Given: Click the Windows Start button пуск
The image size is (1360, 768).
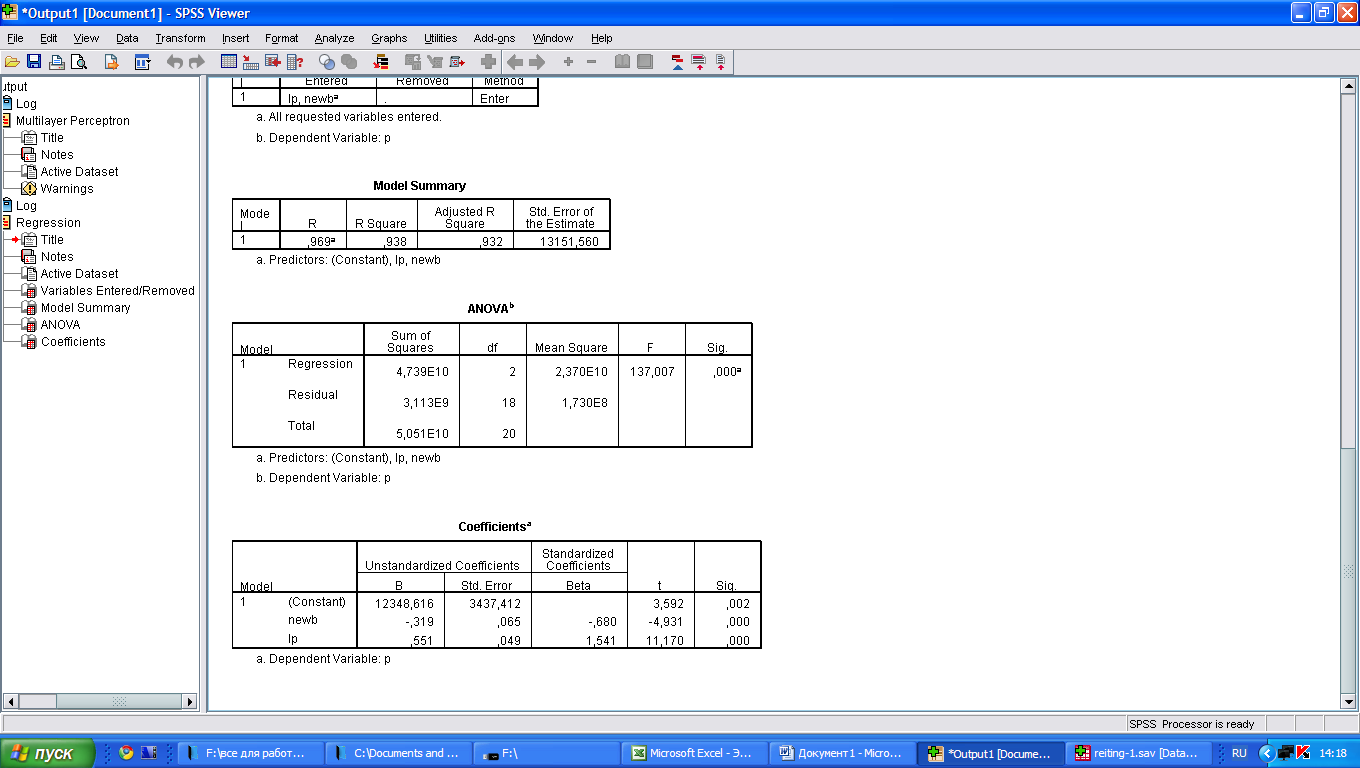Looking at the screenshot, I should tap(48, 753).
